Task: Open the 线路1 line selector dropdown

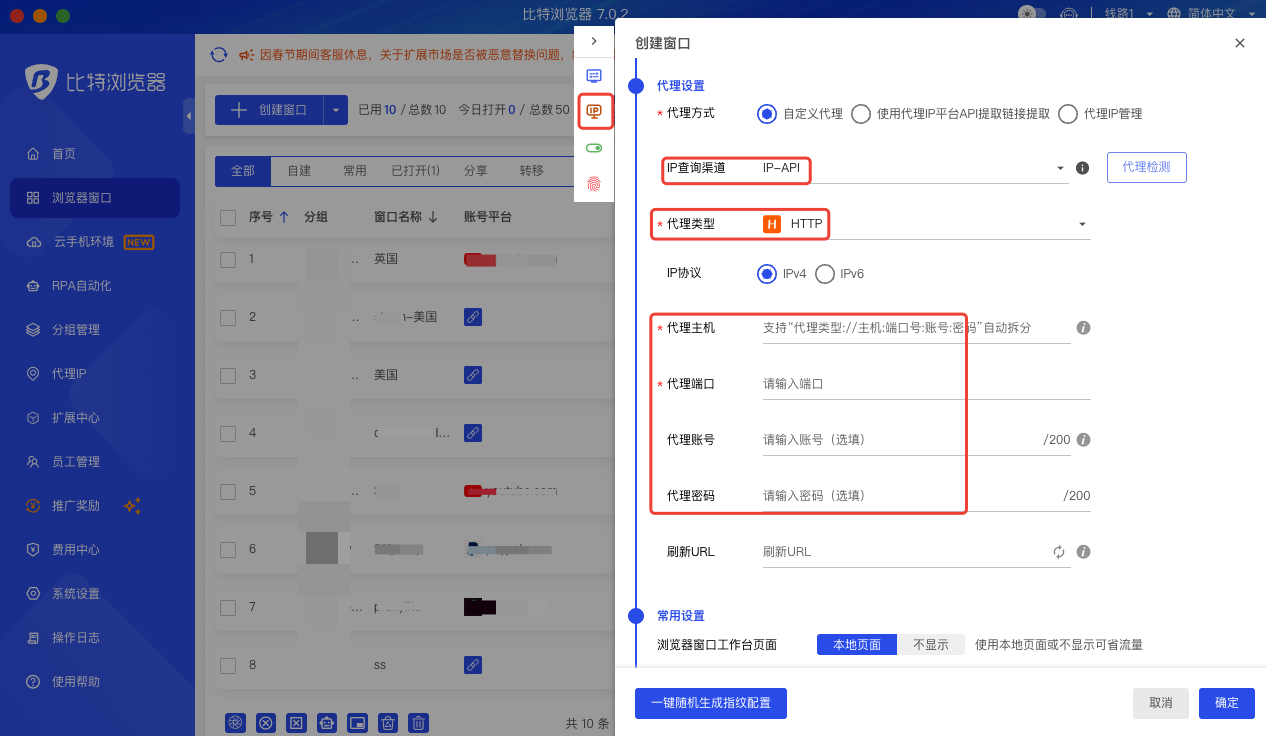Action: coord(1129,13)
